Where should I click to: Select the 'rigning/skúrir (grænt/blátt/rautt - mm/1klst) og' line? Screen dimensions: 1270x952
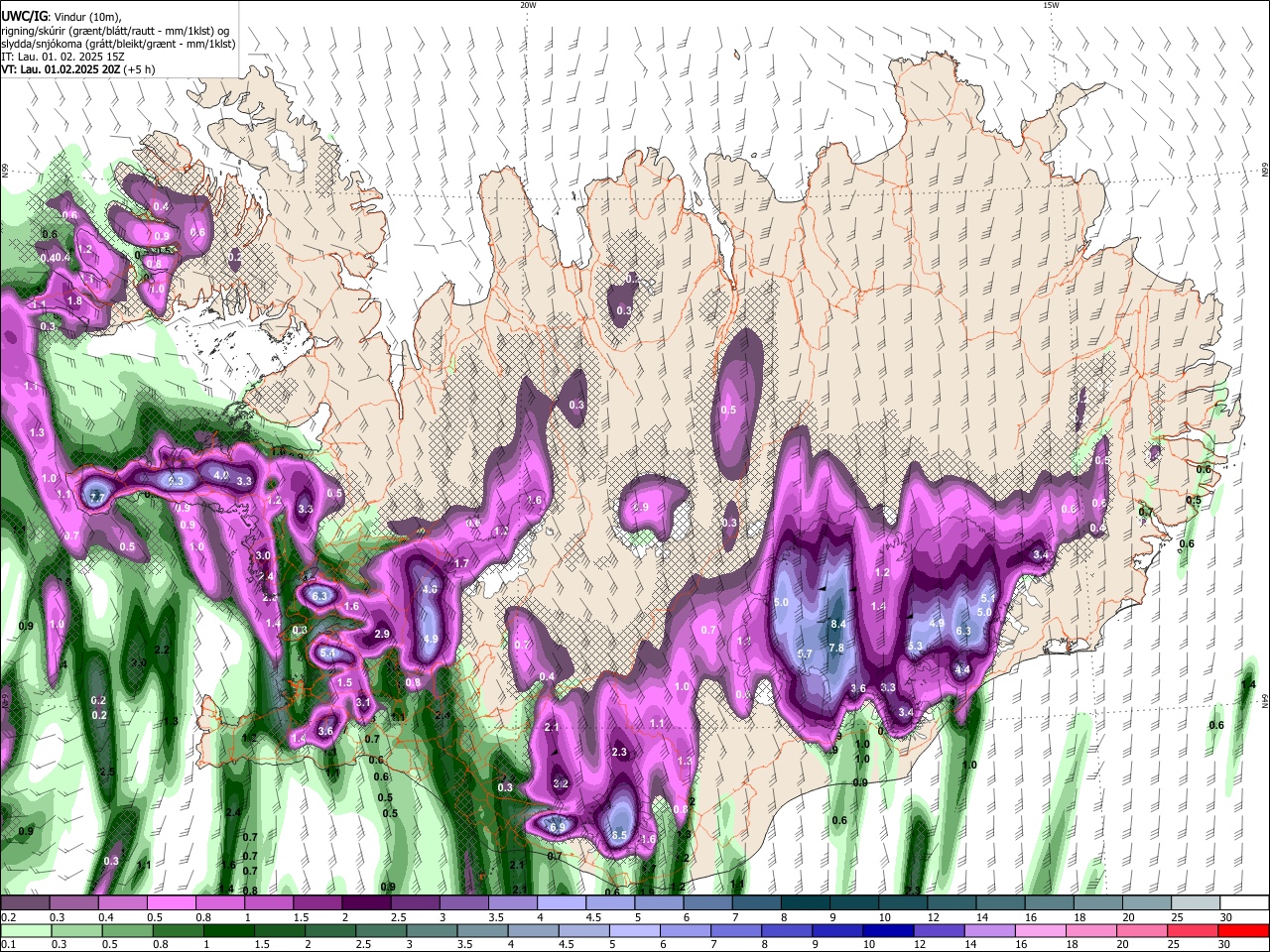pos(116,30)
